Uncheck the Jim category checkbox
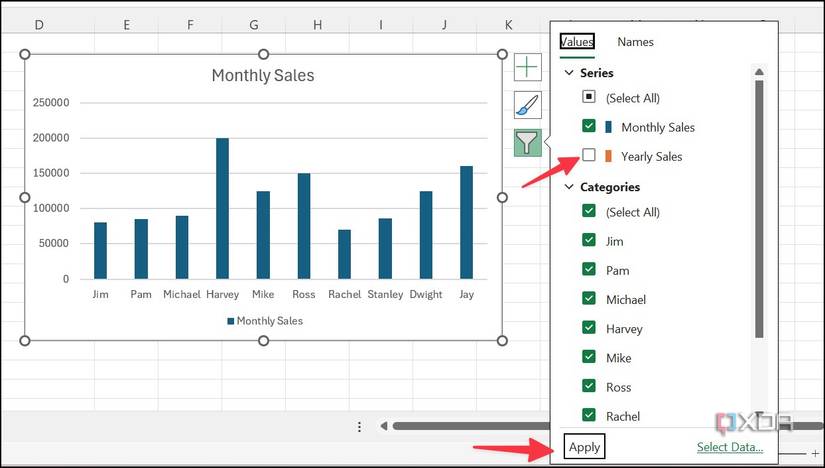 click(589, 240)
